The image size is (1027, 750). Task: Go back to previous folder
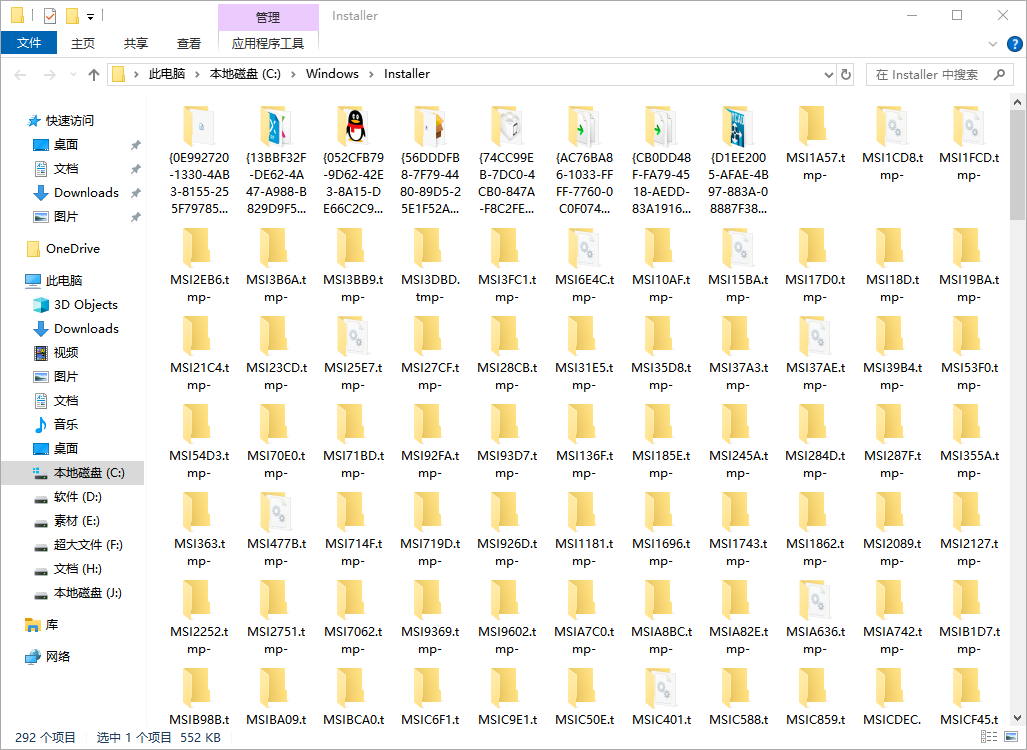click(20, 75)
